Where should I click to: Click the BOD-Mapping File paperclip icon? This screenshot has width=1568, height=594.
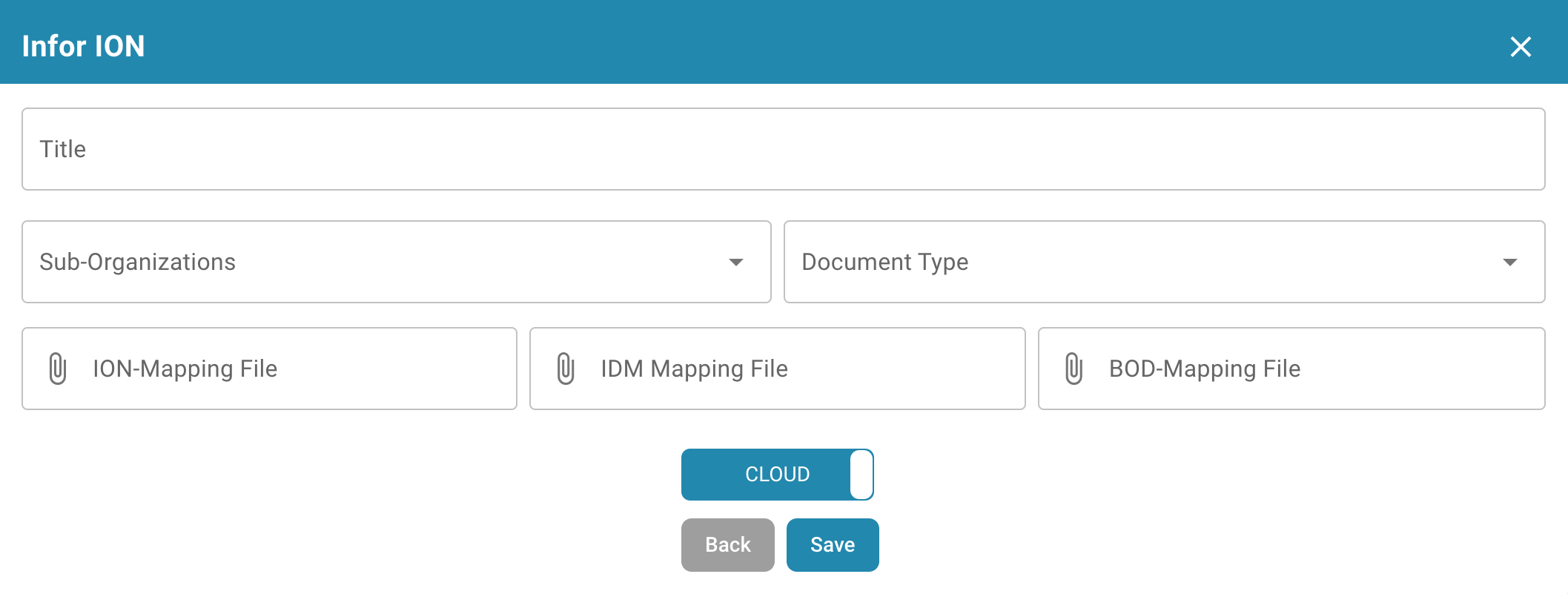click(1074, 369)
